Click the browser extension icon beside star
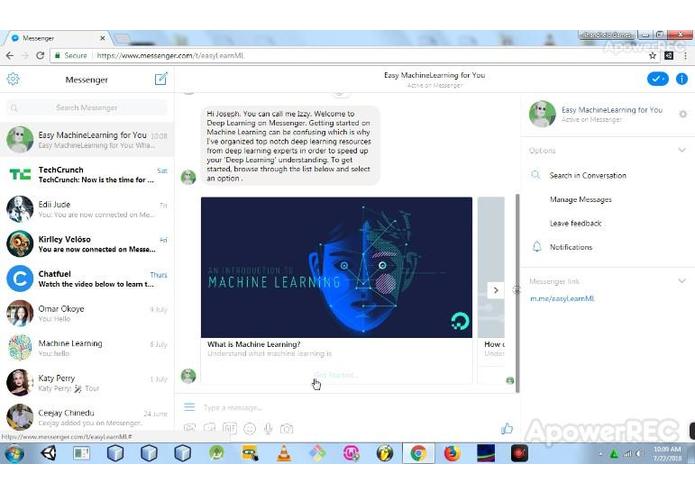 point(669,55)
